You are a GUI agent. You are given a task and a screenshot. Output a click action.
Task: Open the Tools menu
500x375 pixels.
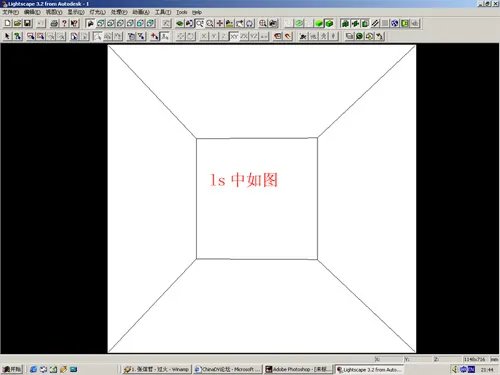tap(182, 12)
